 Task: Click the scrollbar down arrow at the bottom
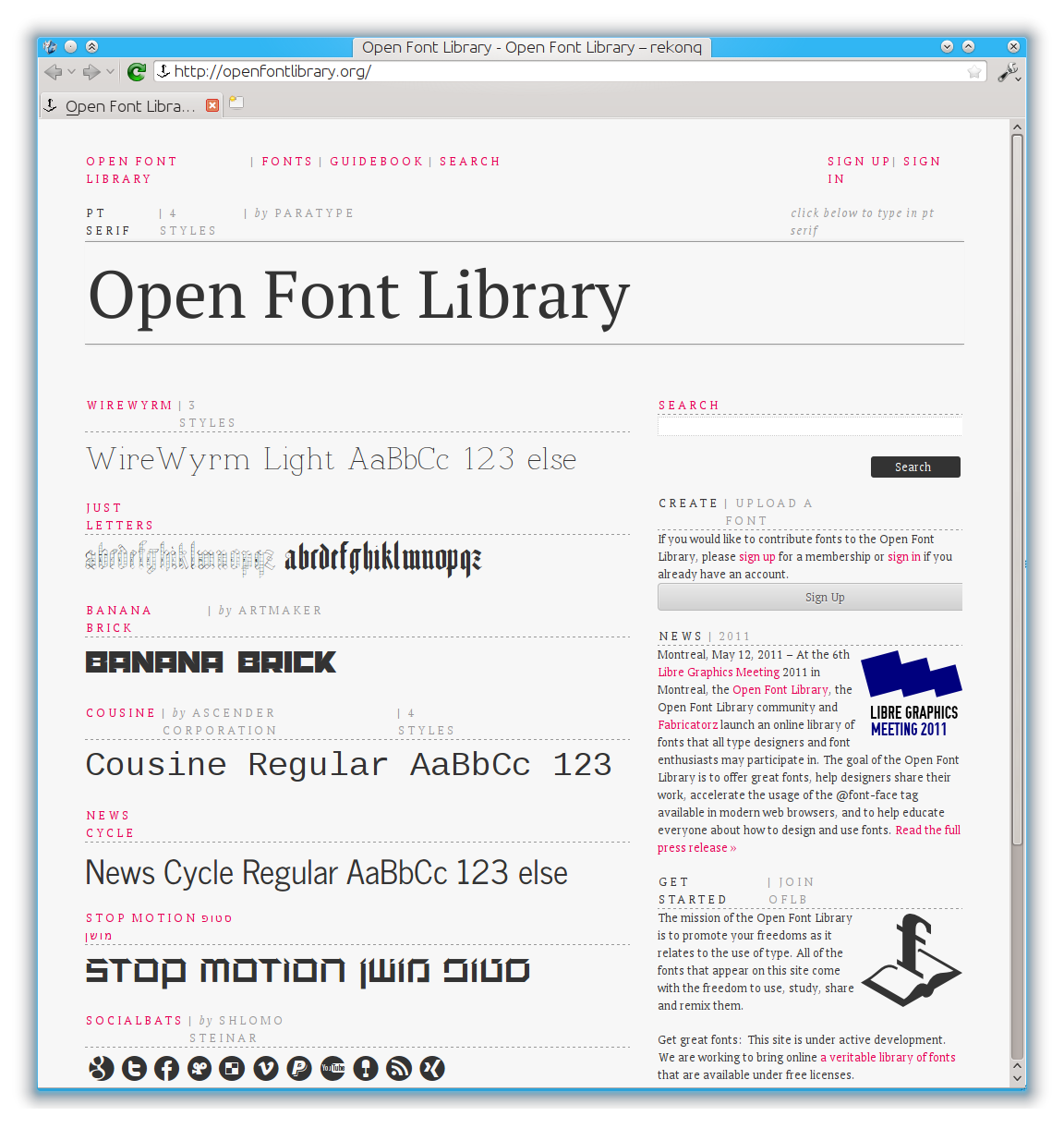pos(1017,1078)
